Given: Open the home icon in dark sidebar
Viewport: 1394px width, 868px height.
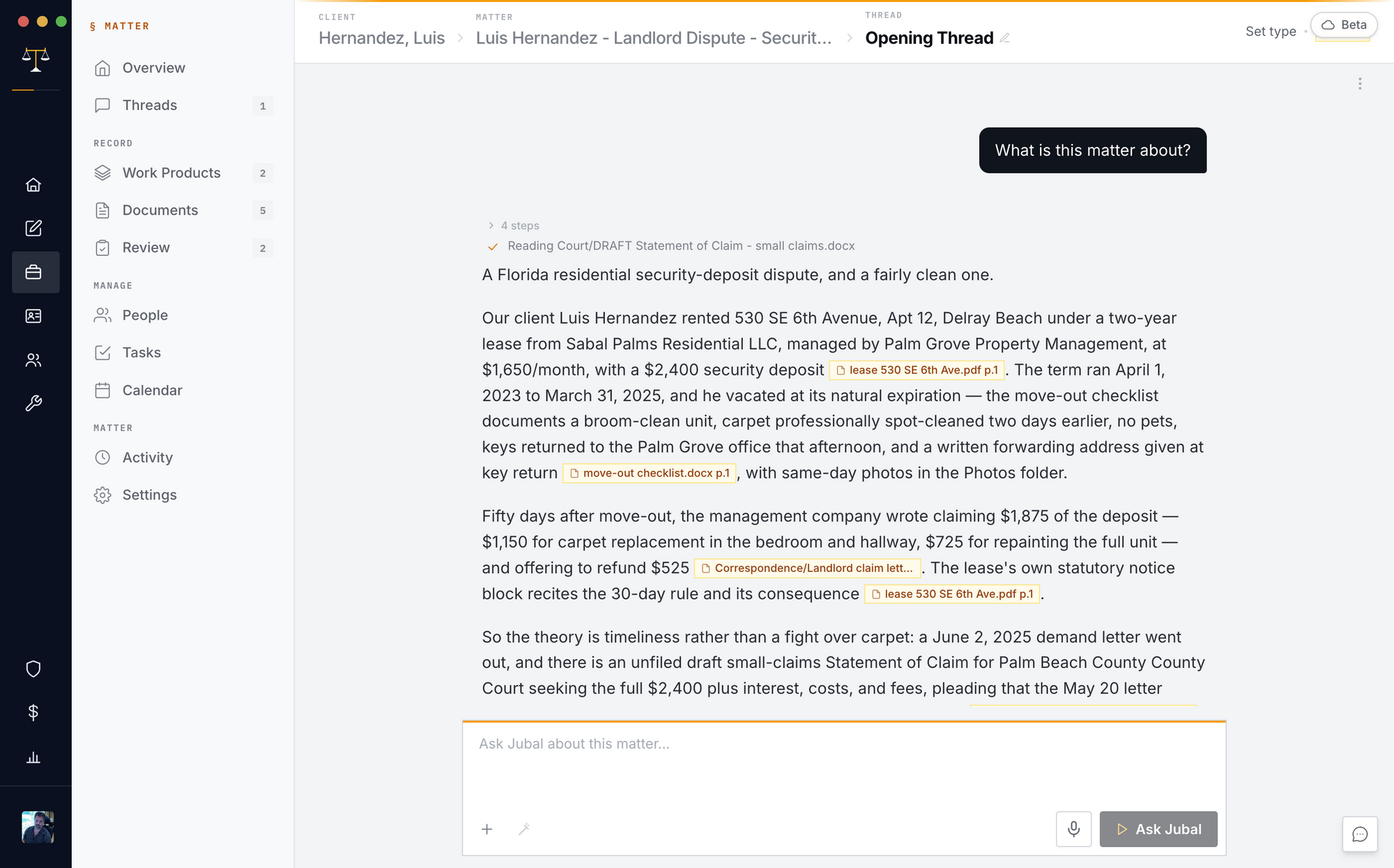Looking at the screenshot, I should (x=33, y=185).
